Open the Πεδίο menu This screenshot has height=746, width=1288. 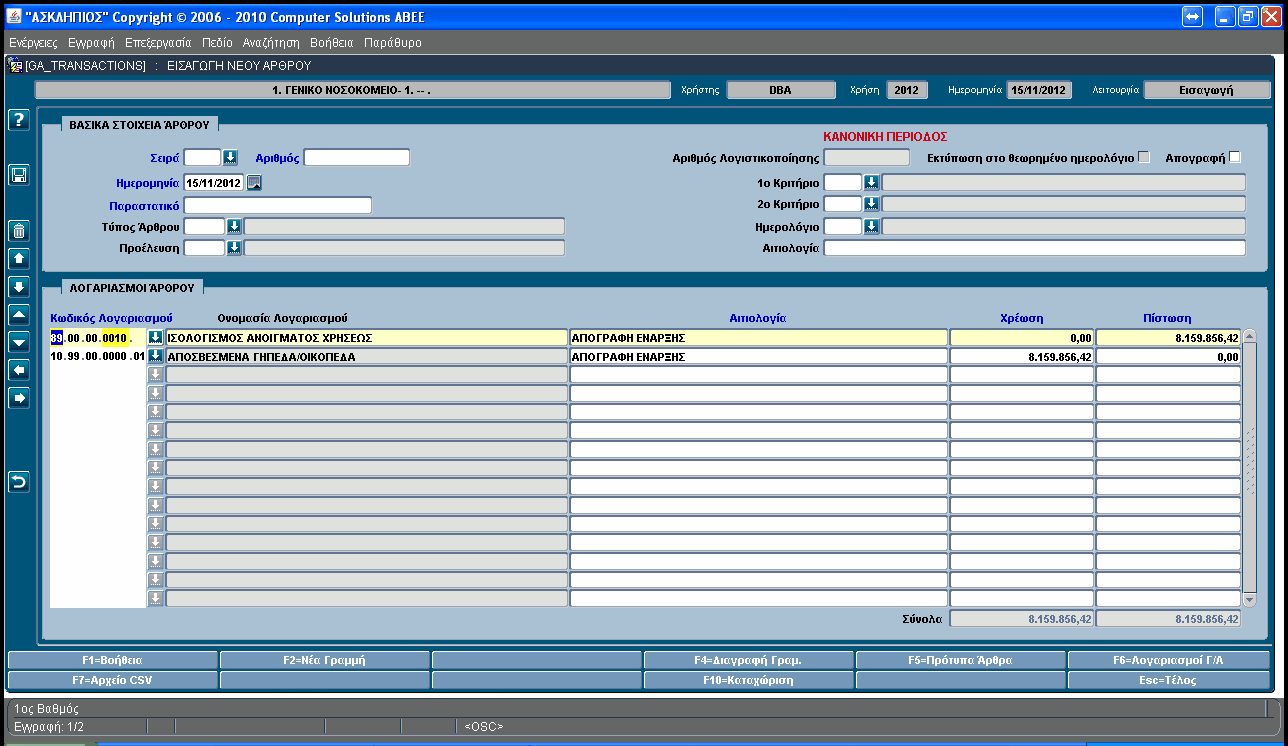point(217,43)
